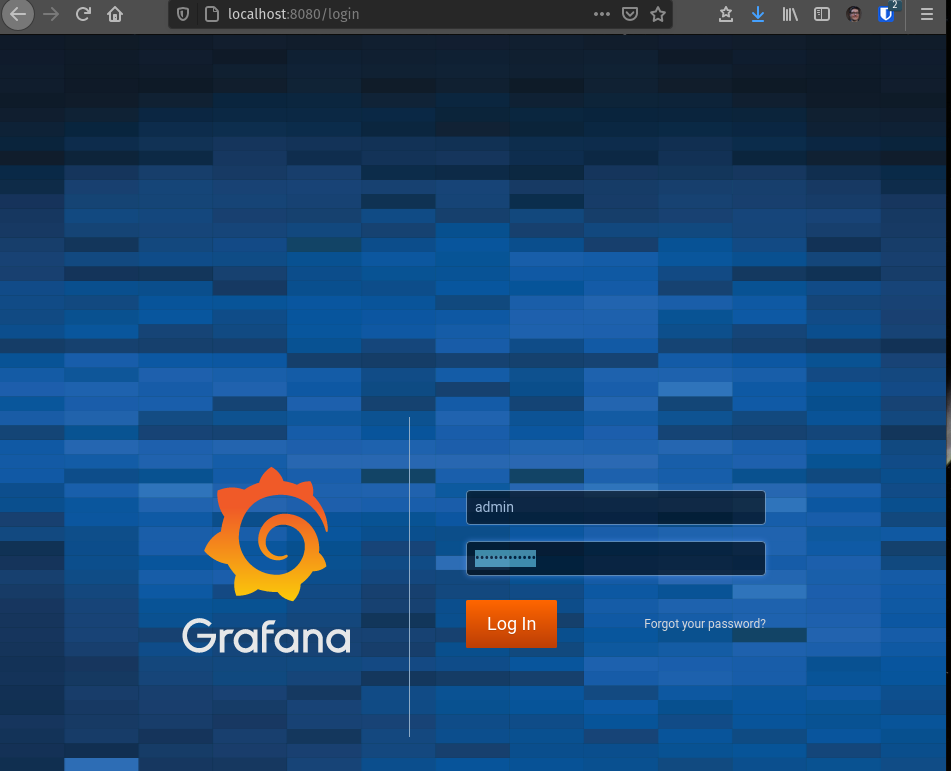Open the Library view
This screenshot has width=951, height=771.
(790, 14)
